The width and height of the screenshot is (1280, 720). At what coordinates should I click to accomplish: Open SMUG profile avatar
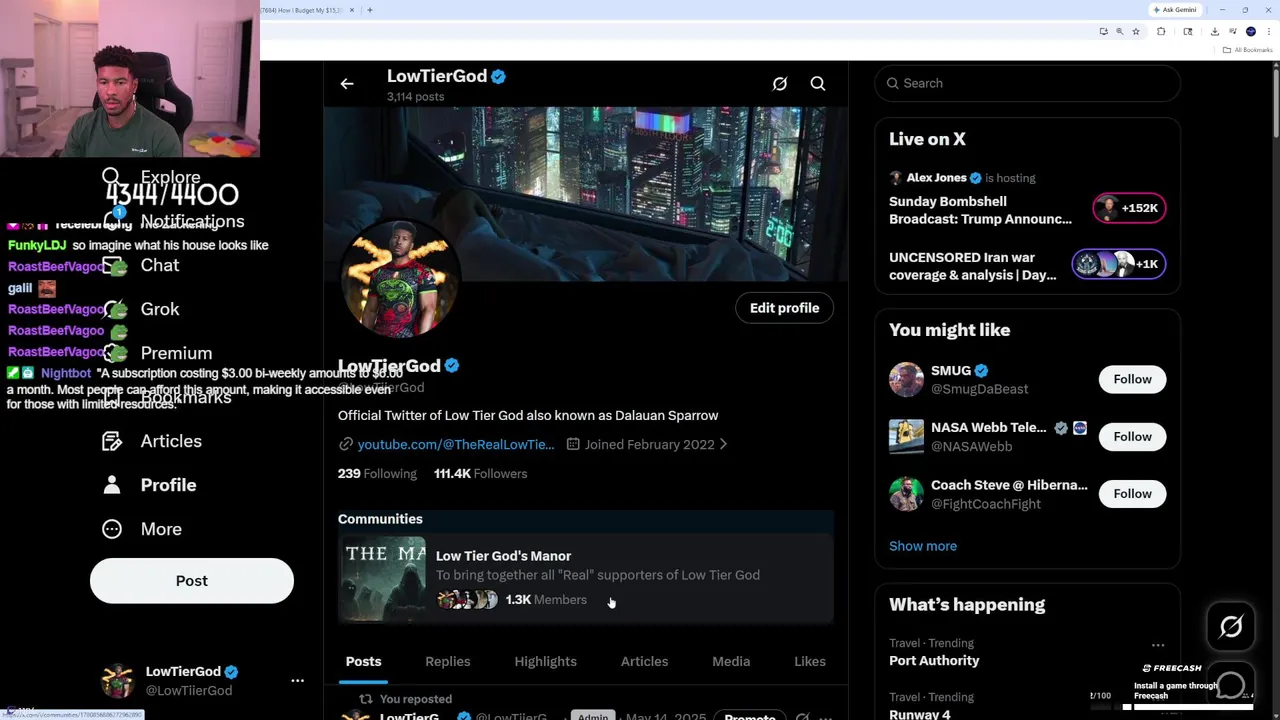pos(906,379)
